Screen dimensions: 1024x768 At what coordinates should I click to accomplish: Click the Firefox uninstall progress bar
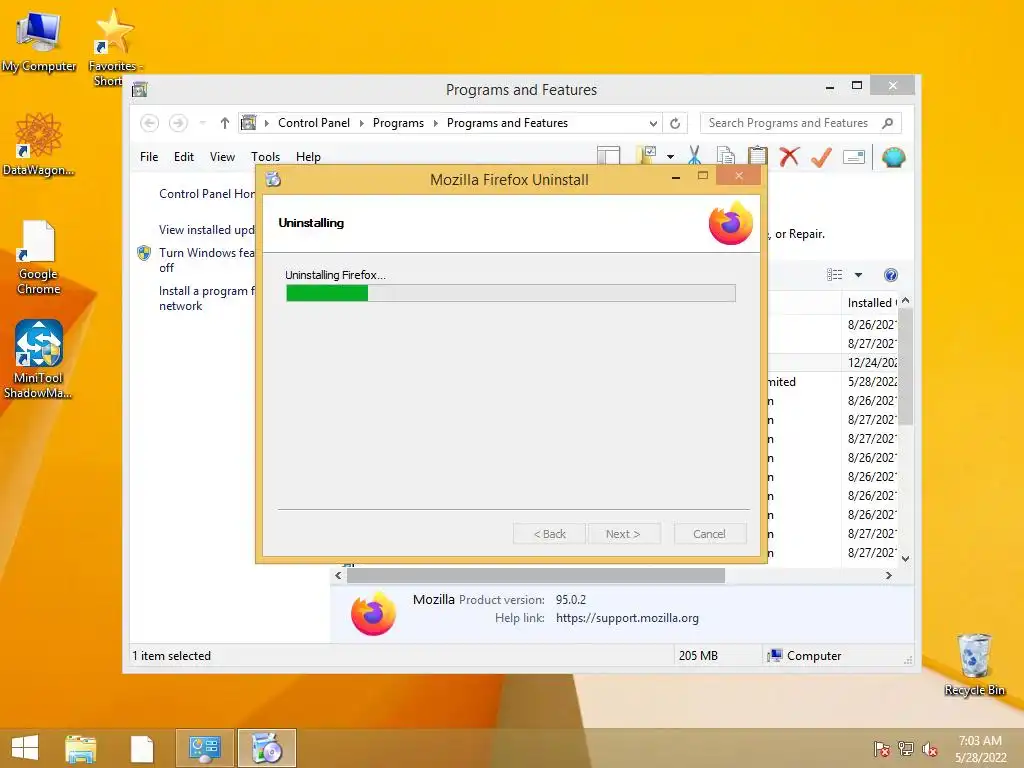coord(511,293)
